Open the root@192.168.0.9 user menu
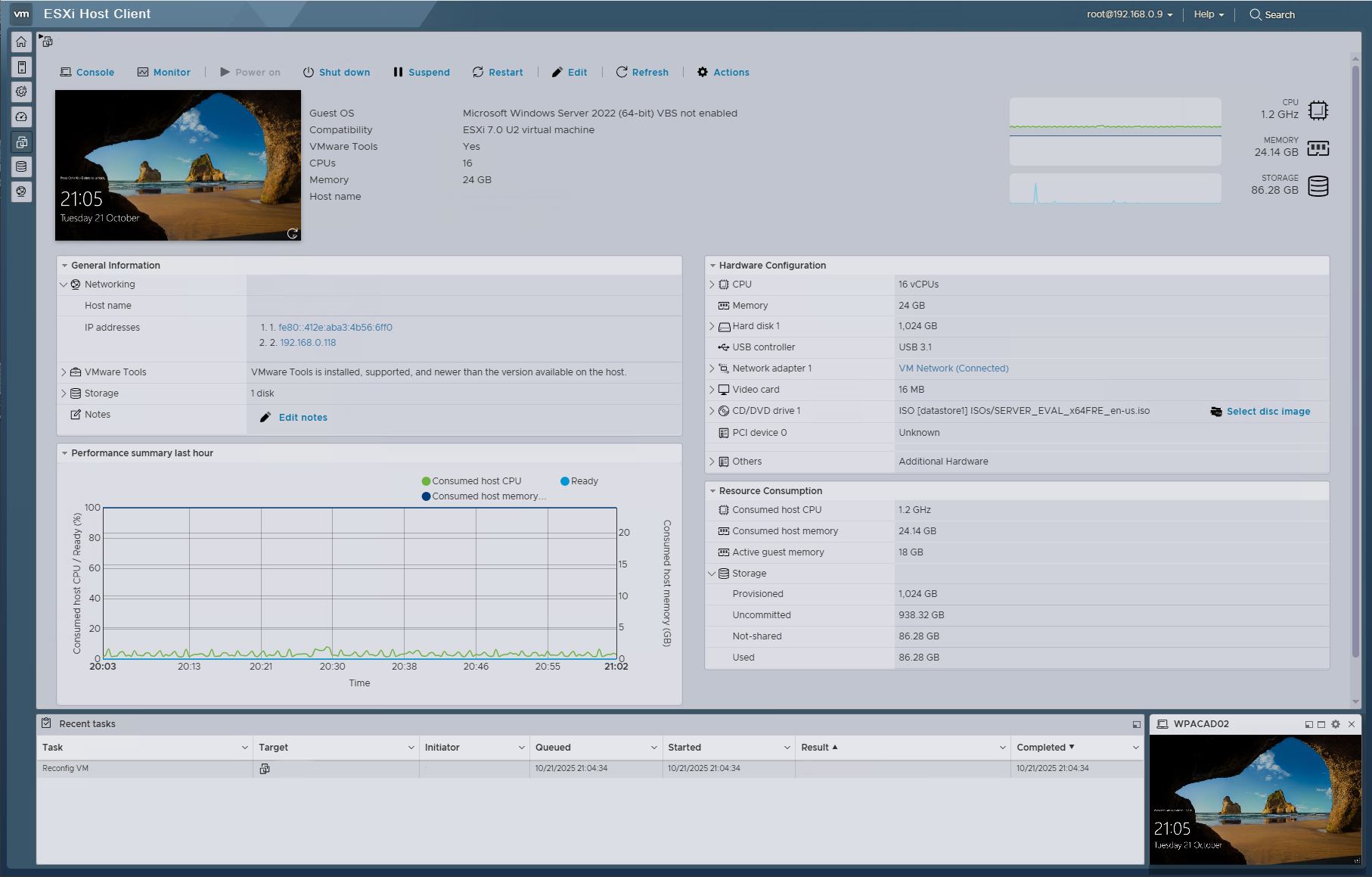Screen dimensions: 1372x877 click(1127, 14)
